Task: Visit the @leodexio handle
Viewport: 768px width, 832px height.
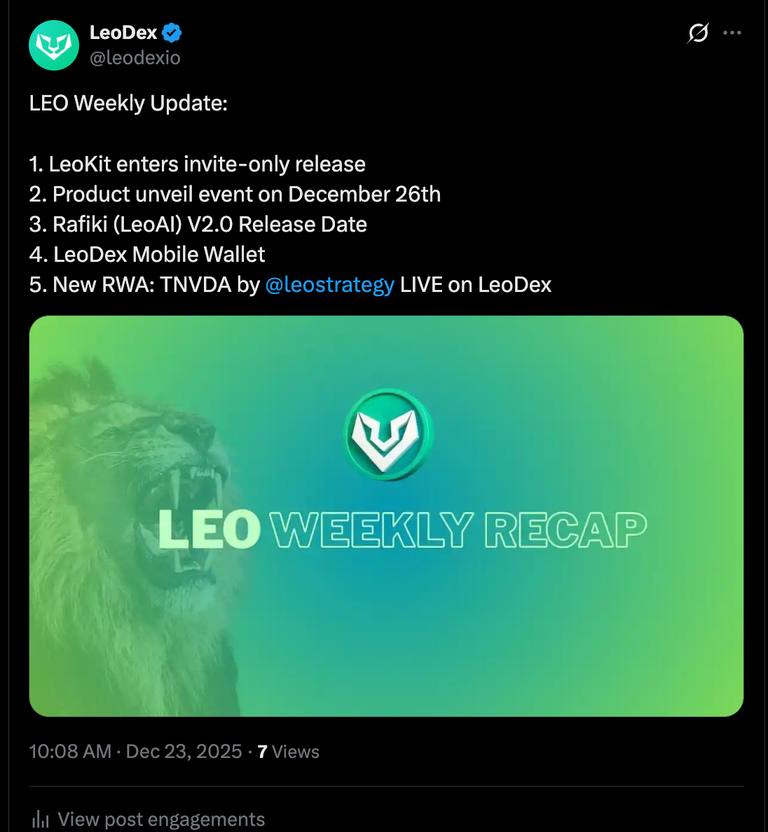Action: tap(135, 57)
